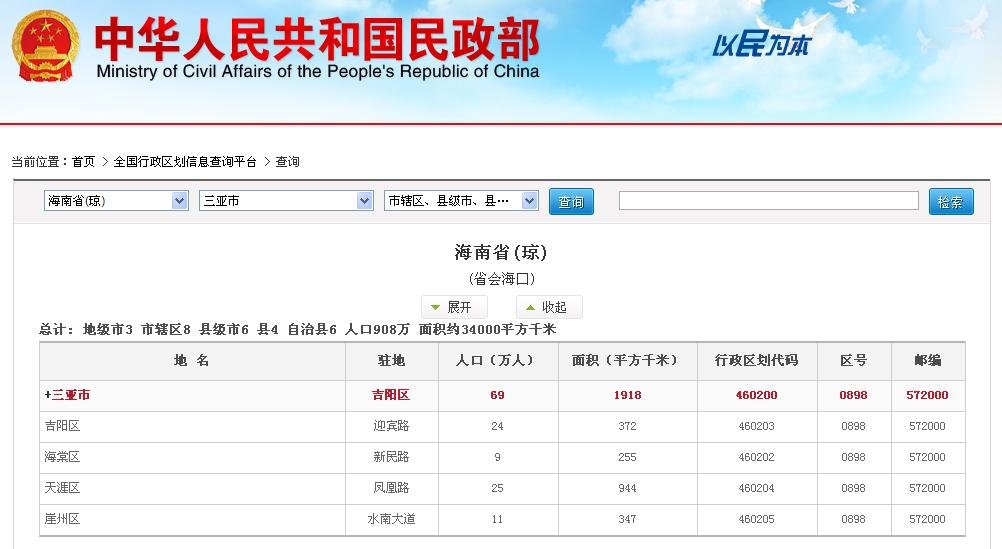
Task: Click the 行政区划代码 column header
Action: pyautogui.click(x=756, y=360)
